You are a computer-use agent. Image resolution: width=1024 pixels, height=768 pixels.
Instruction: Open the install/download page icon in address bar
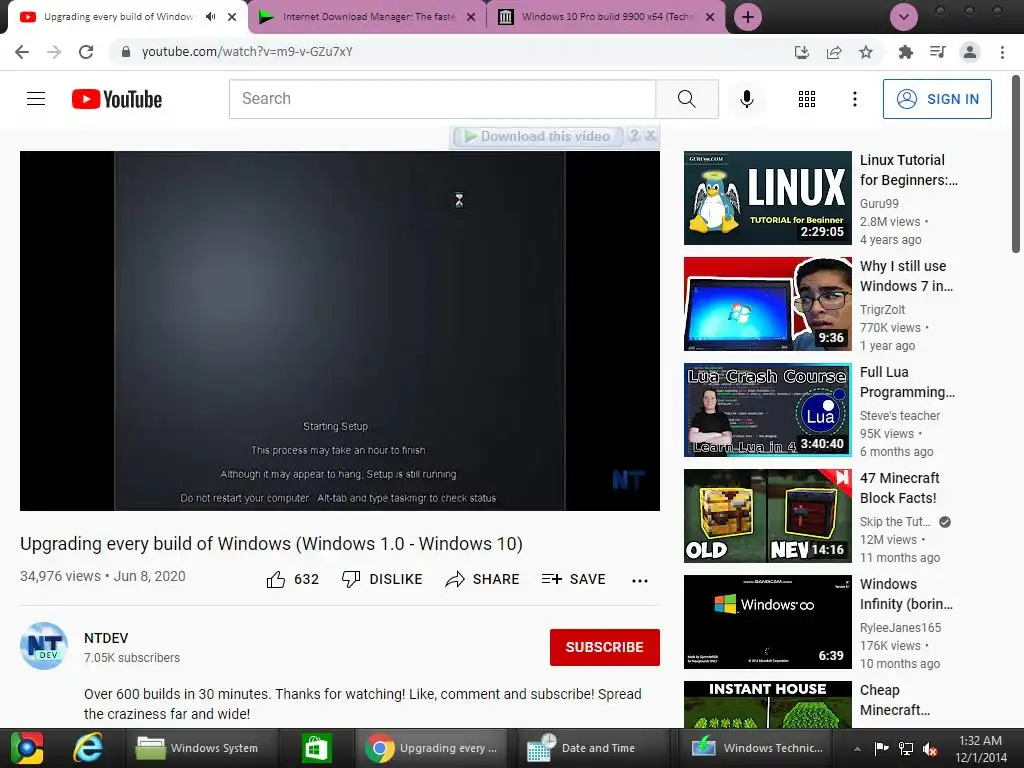point(802,52)
